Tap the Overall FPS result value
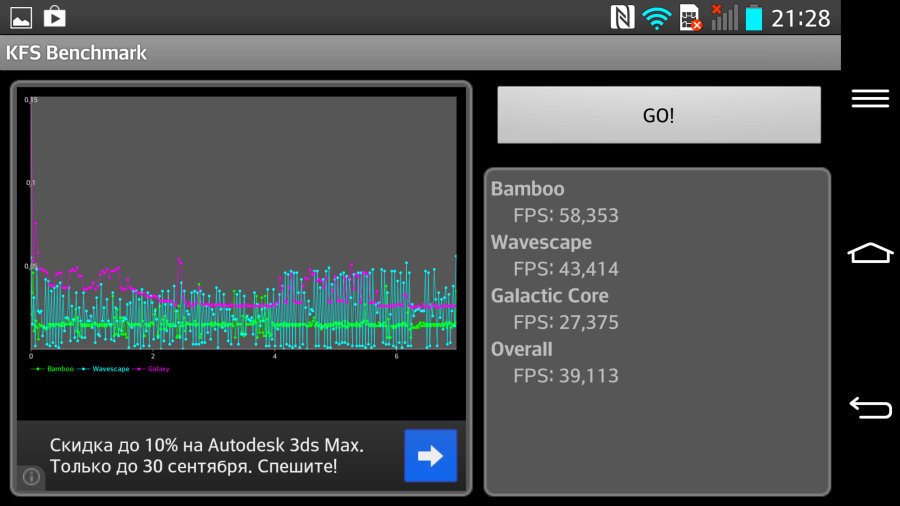Viewport: 900px width, 506px height. coord(565,376)
